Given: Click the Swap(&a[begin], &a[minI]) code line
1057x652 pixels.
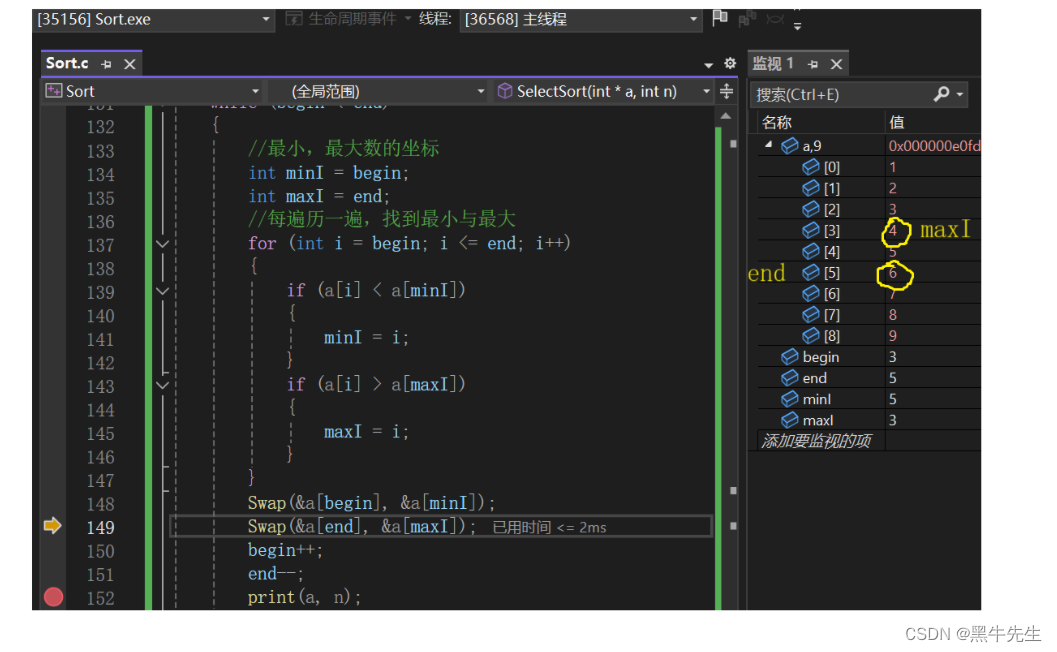Looking at the screenshot, I should [x=371, y=503].
